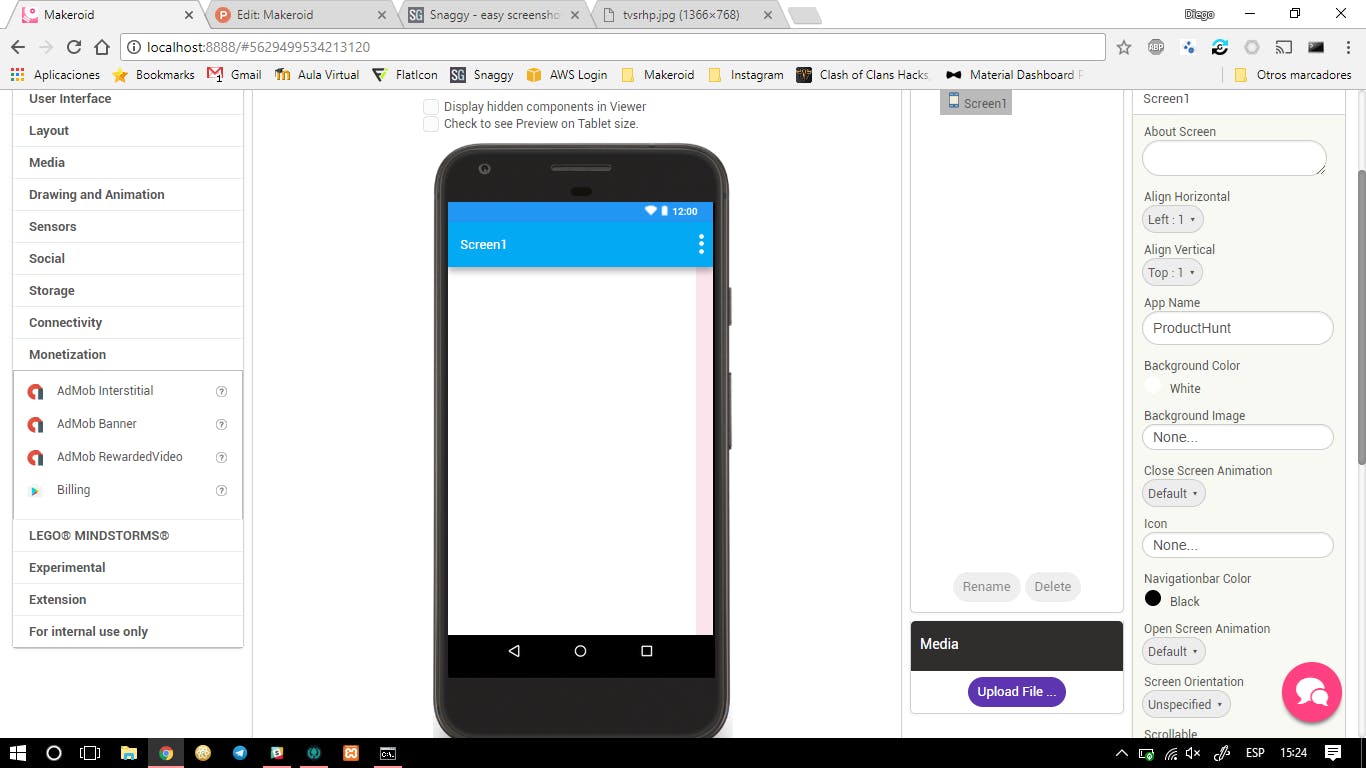Open the Align Horizontal dropdown
The image size is (1366, 768).
[x=1173, y=219]
